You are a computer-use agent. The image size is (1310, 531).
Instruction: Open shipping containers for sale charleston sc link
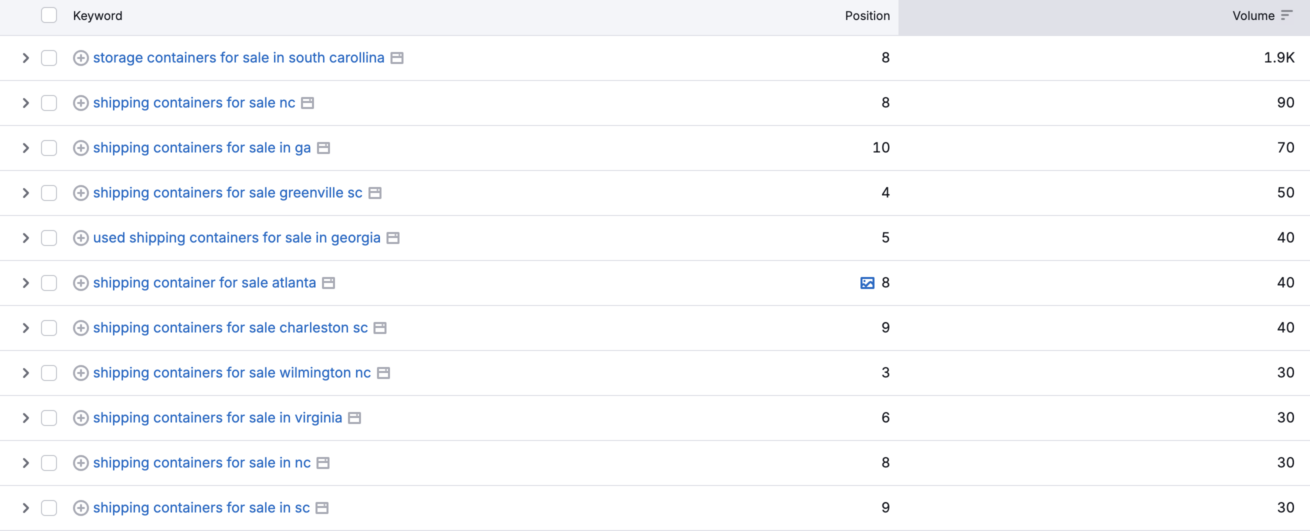(x=230, y=328)
